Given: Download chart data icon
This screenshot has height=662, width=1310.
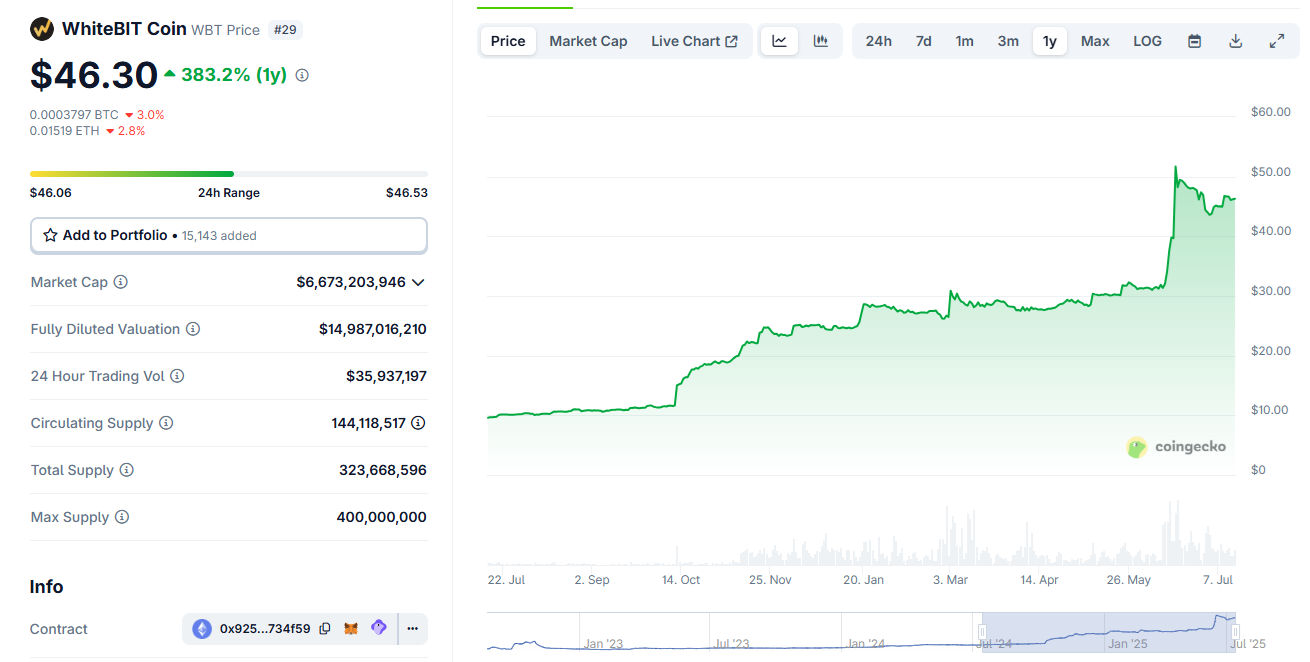Looking at the screenshot, I should (x=1235, y=41).
